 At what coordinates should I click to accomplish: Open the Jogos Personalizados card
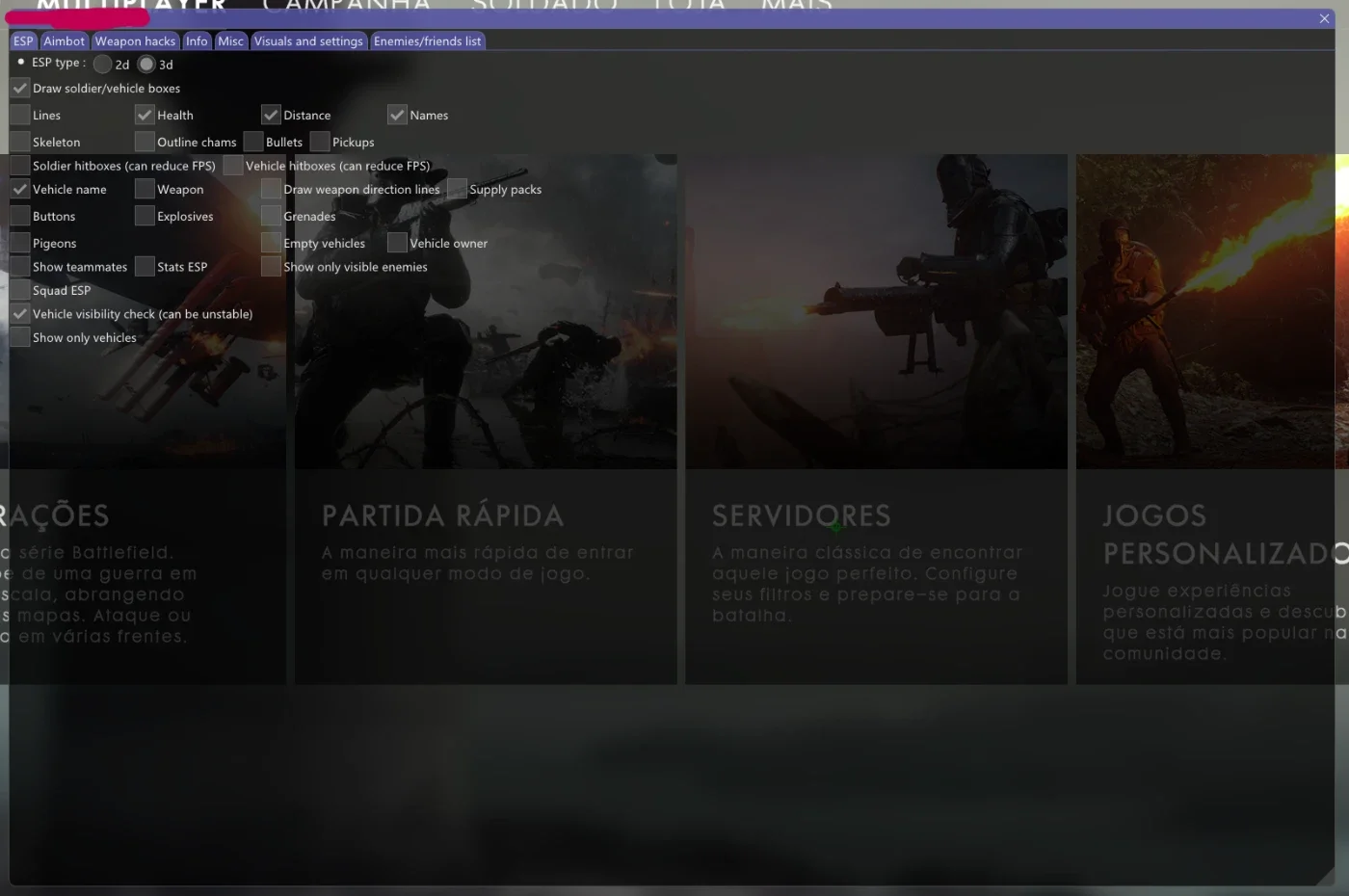pyautogui.click(x=1212, y=419)
